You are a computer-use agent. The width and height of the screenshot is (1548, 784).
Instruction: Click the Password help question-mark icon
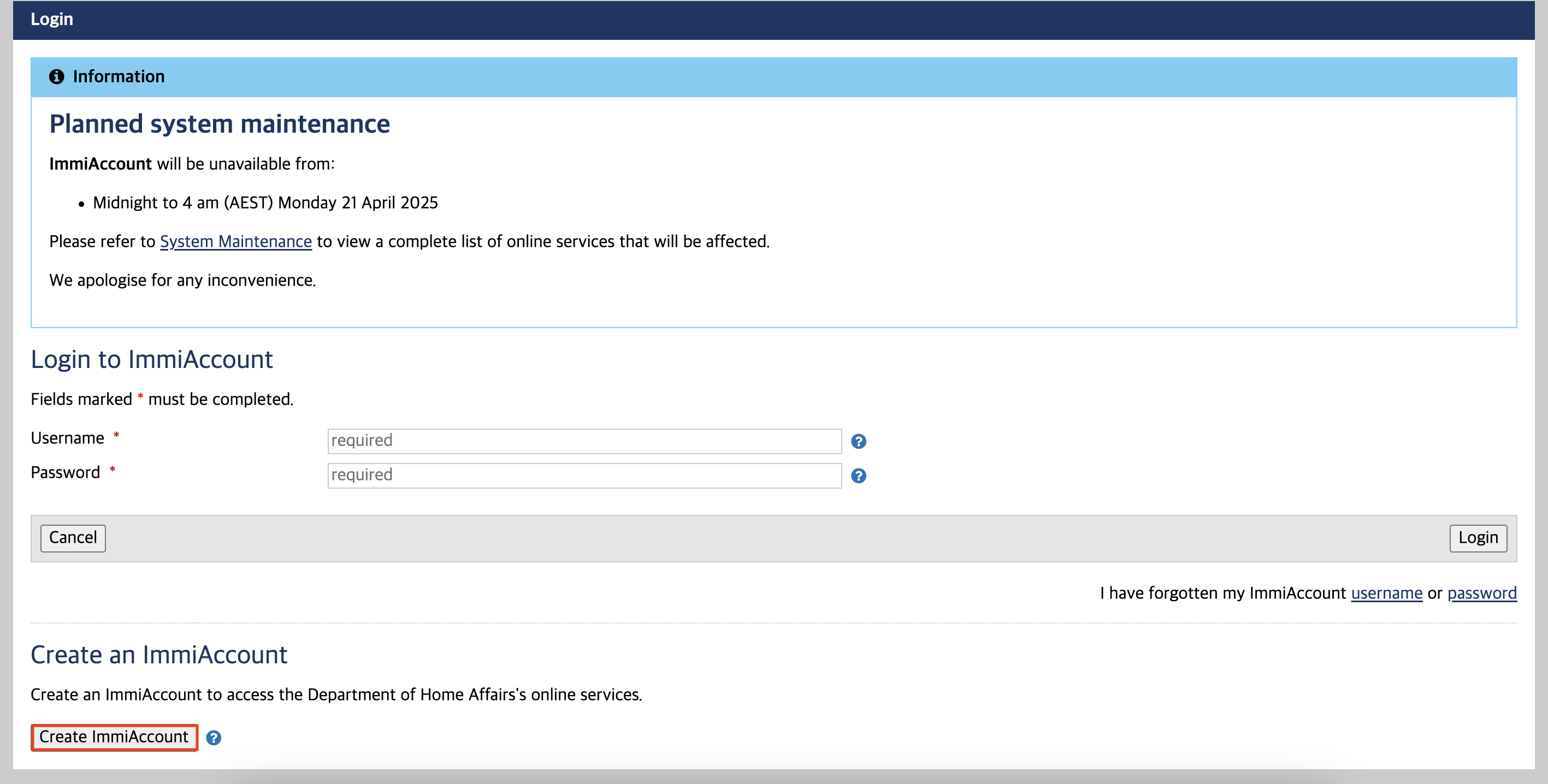pos(858,476)
